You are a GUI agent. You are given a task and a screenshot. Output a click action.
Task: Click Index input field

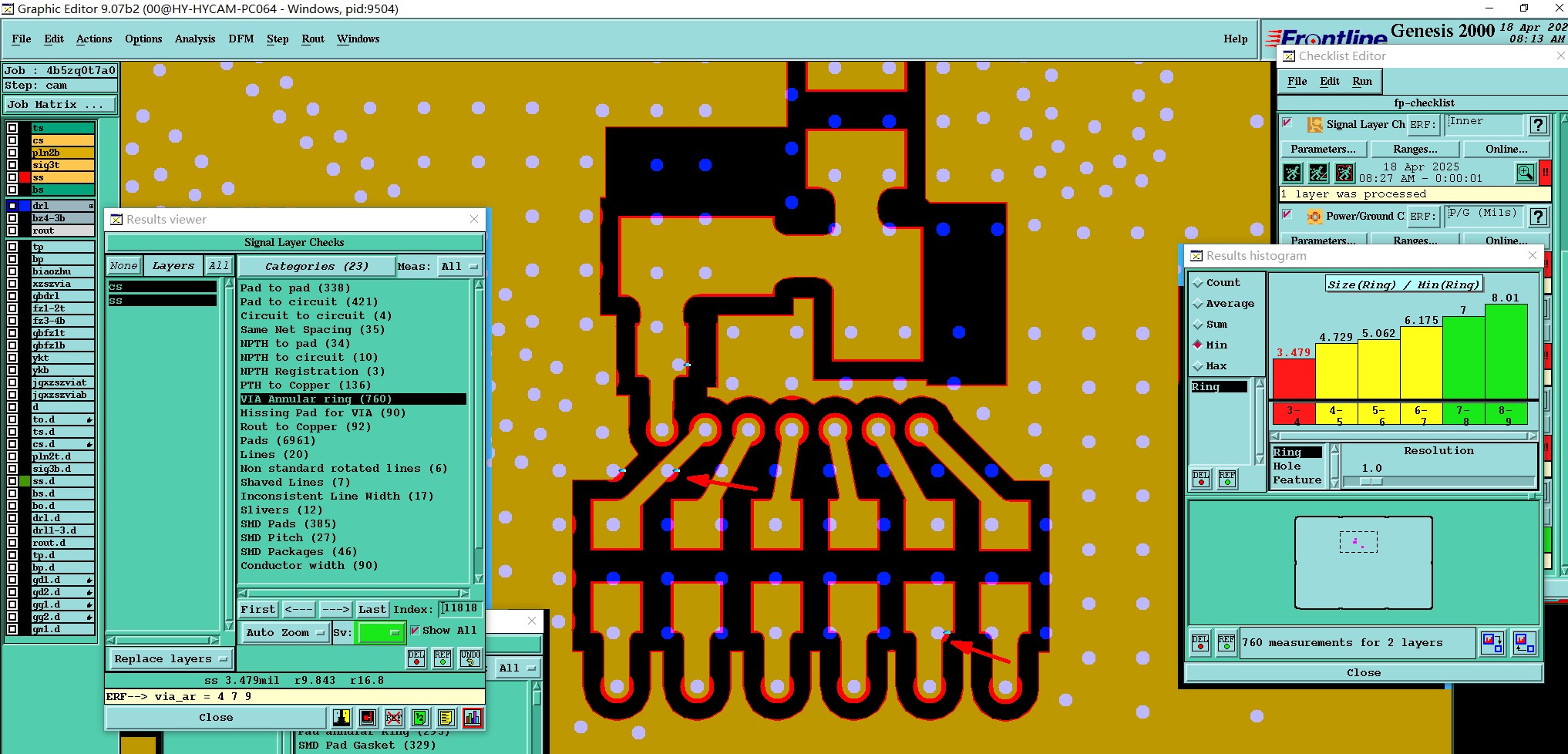click(x=459, y=608)
